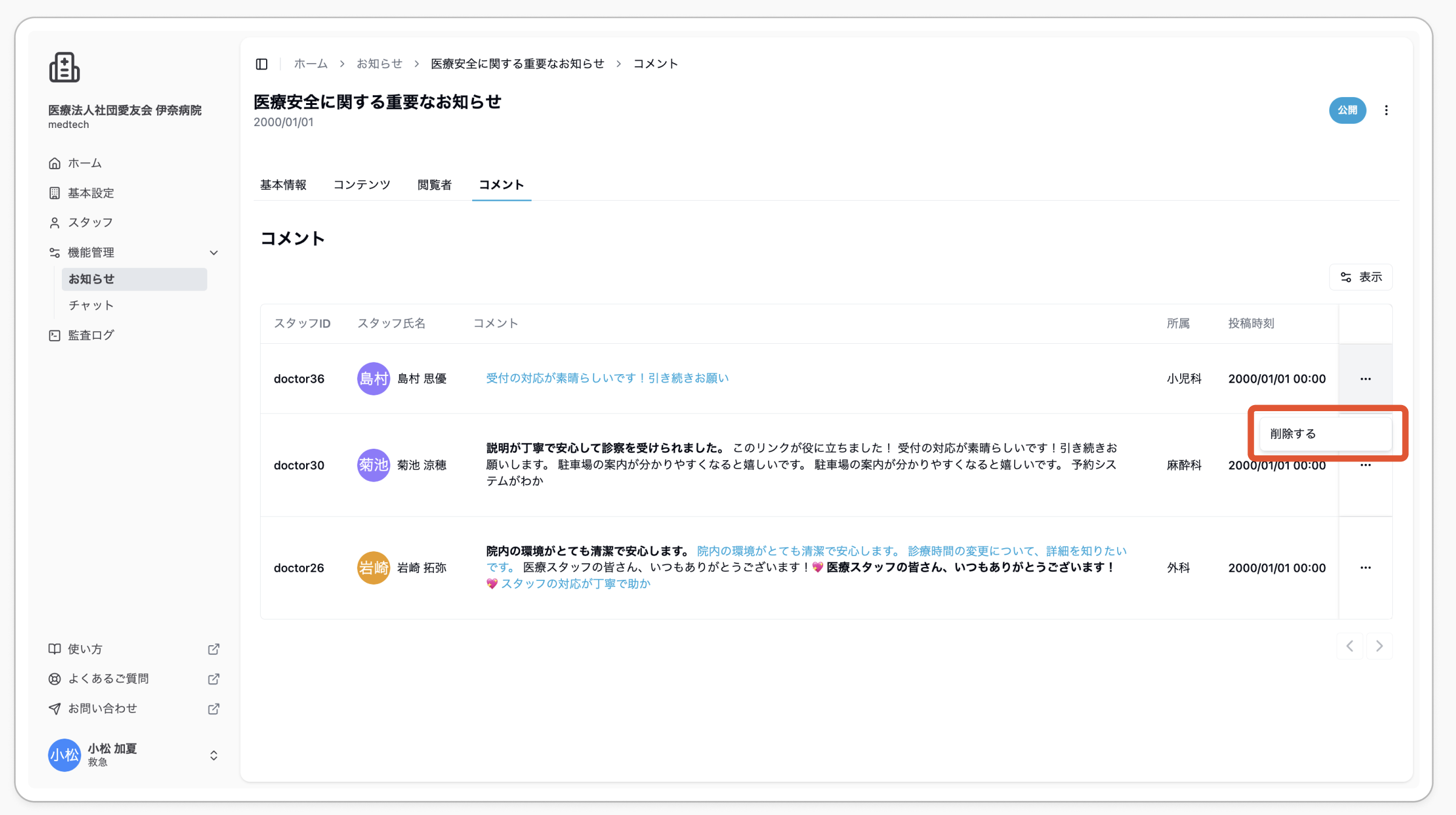Click doctor26 staff ID cell
Screen dimensions: 1456x815
click(x=299, y=568)
